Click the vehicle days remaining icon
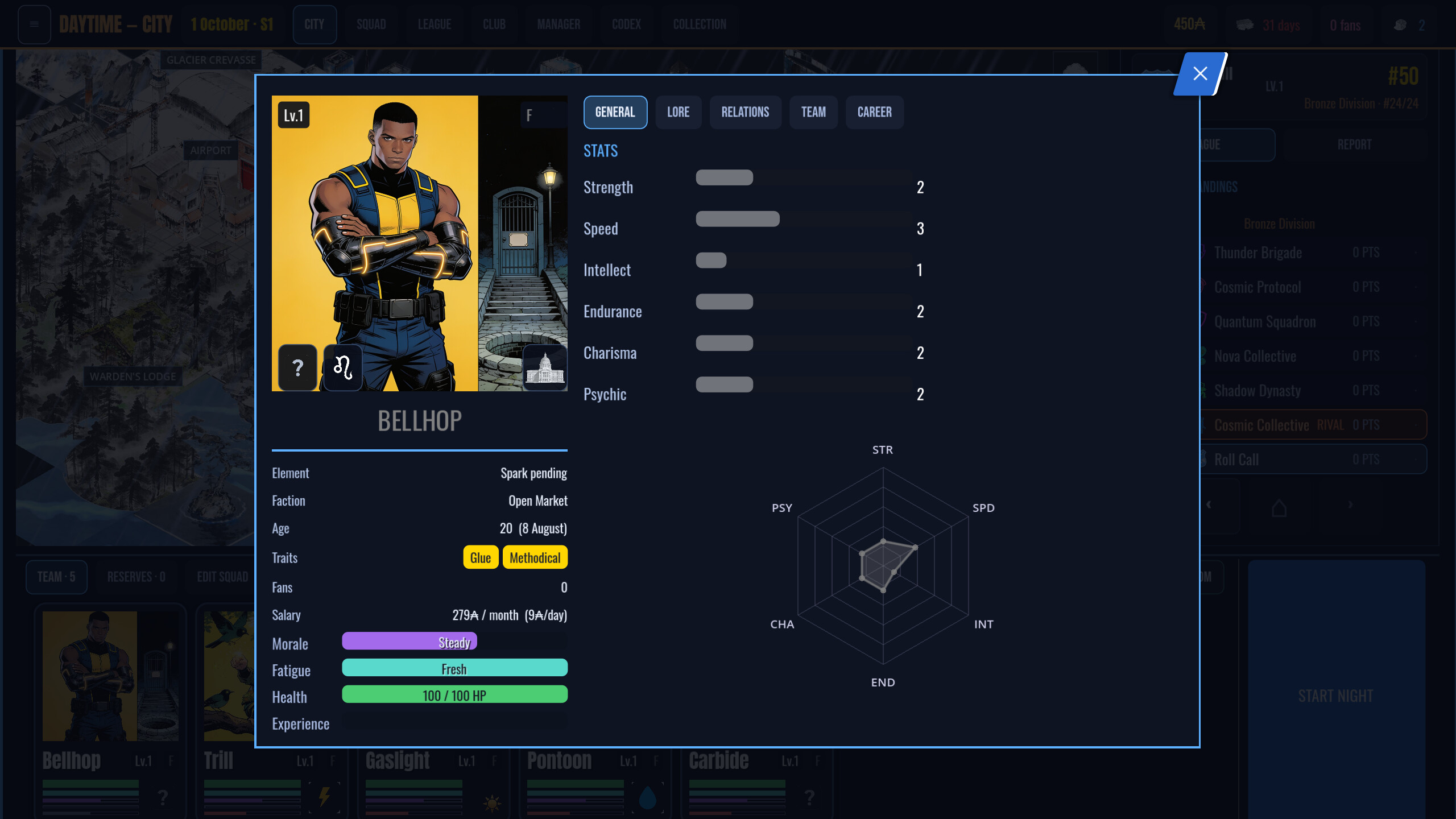 click(x=1245, y=25)
